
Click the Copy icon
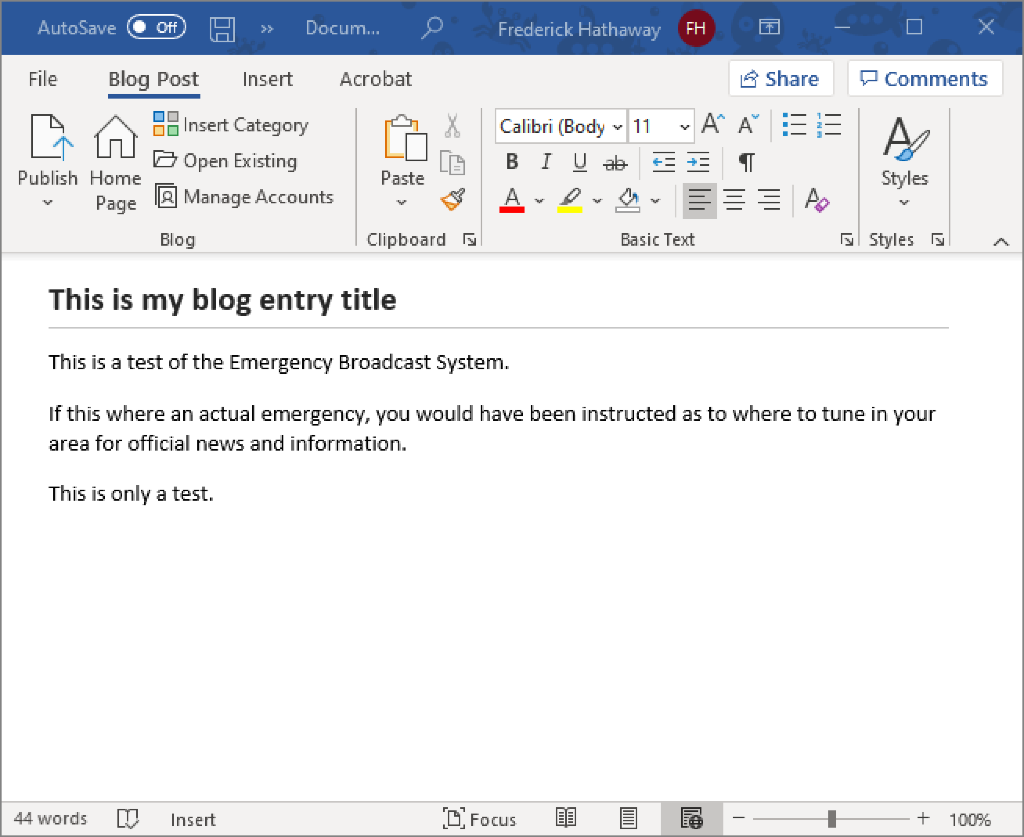[x=452, y=162]
